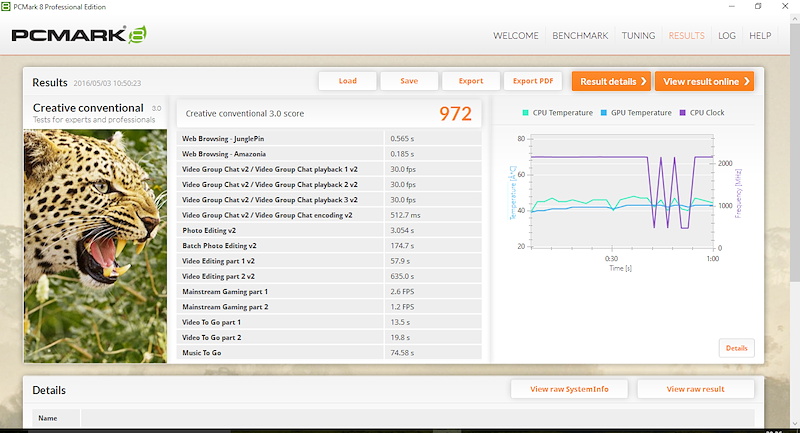Open the TUNING tab
Screen dimensions: 800x433
coord(638,36)
